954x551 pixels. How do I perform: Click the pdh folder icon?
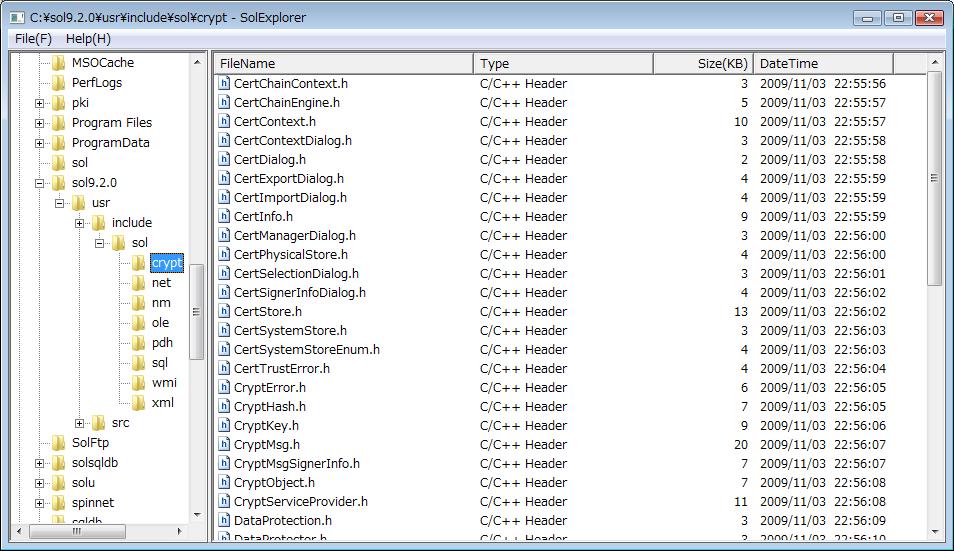tap(139, 343)
